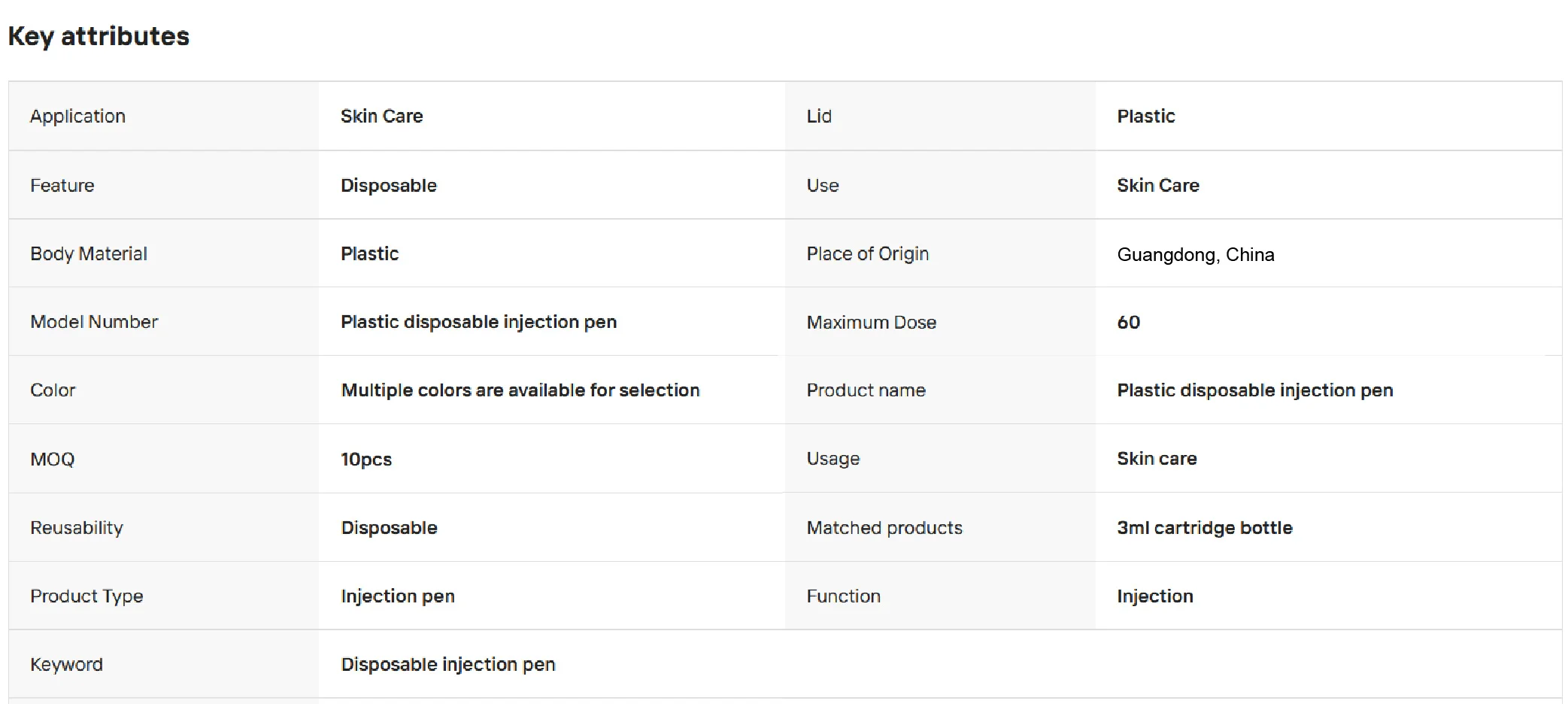
Task: Click the Keyword label cell
Action: [164, 664]
